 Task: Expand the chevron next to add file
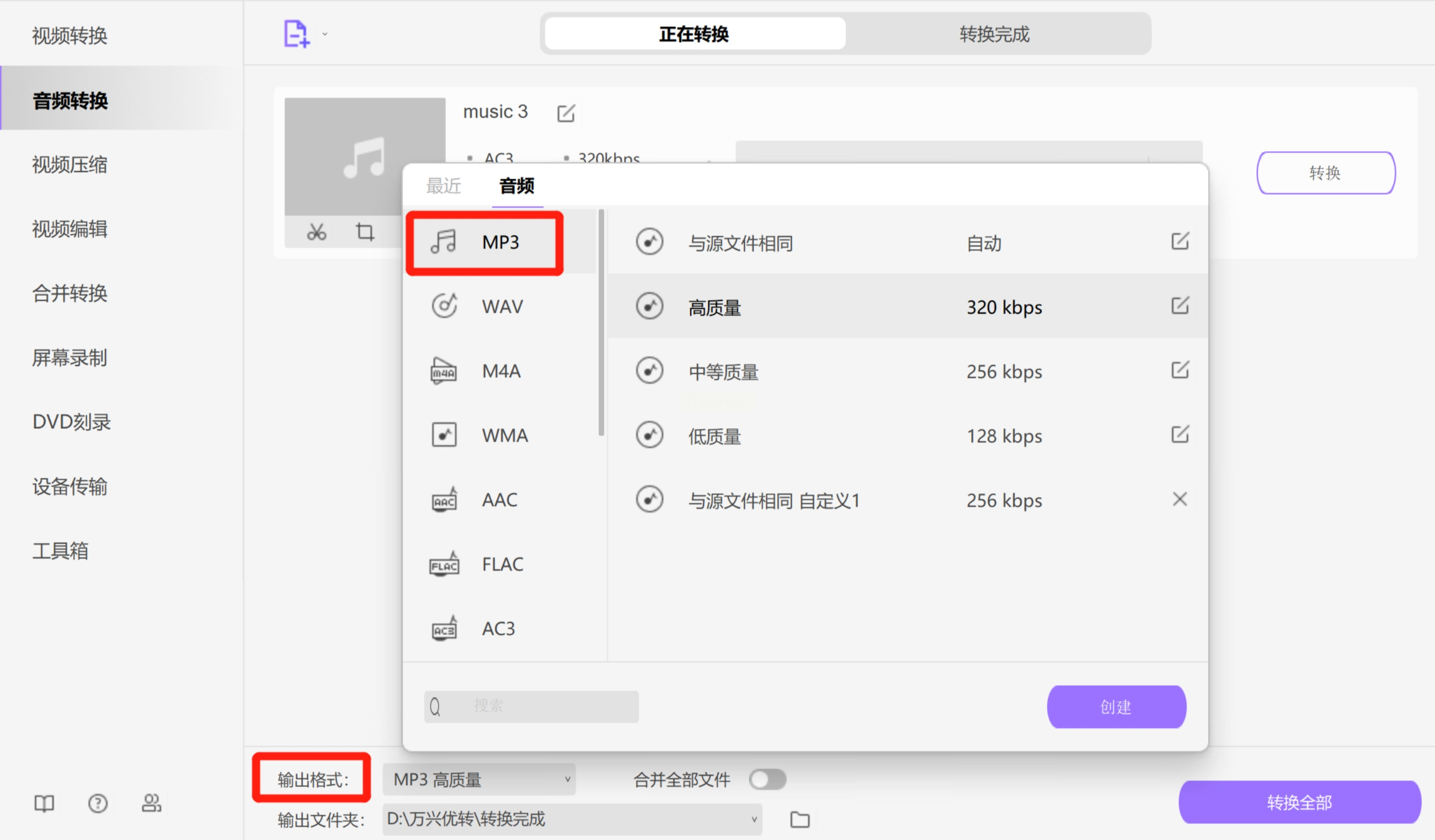(x=325, y=34)
